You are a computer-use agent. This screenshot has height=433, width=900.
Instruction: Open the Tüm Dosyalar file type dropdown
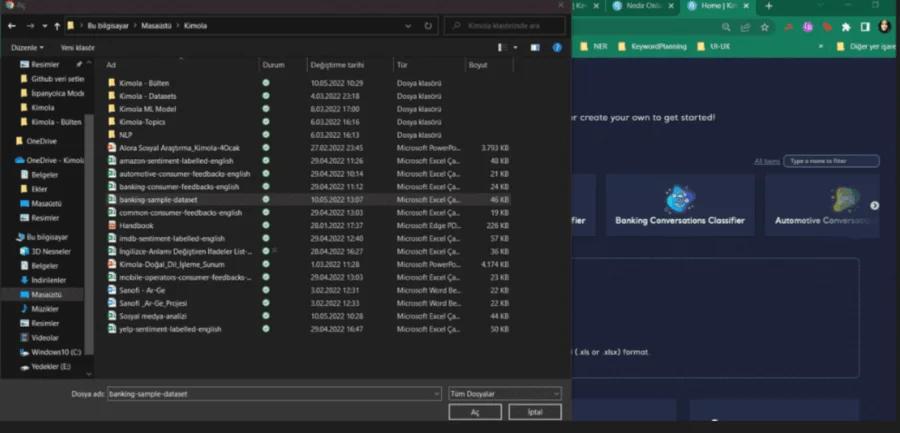(x=505, y=394)
